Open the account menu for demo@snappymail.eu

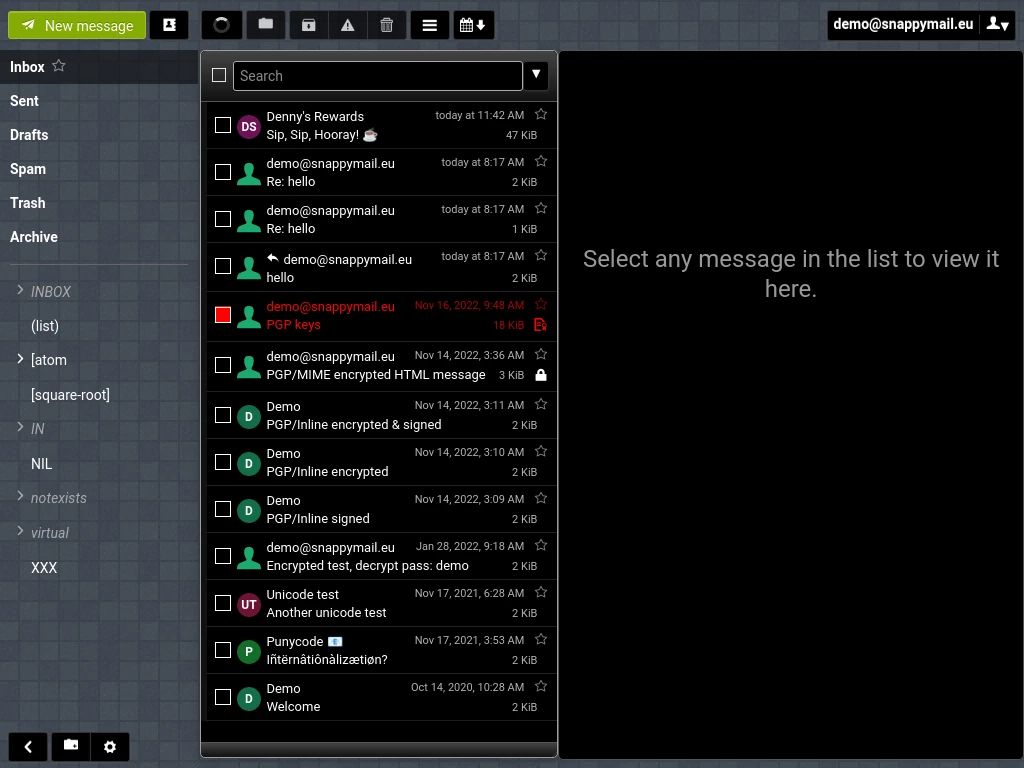pyautogui.click(x=997, y=24)
